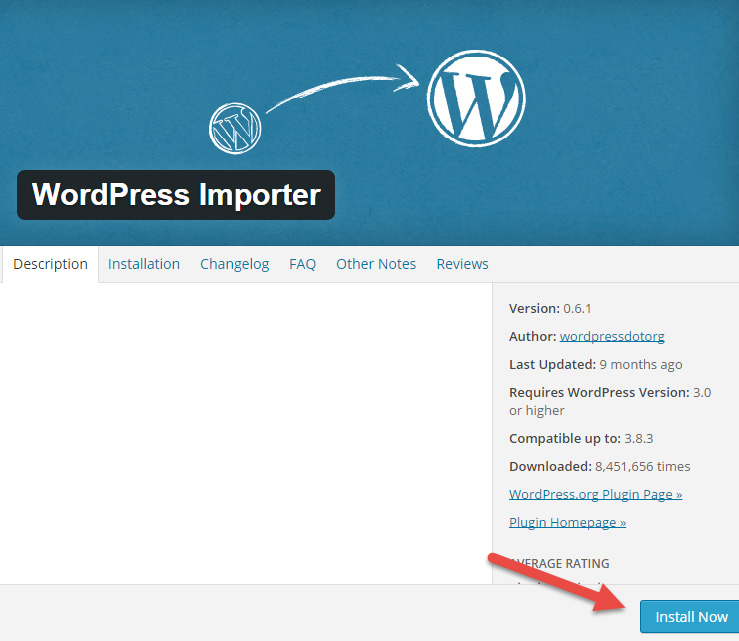Click the small sketched WordPress logo
The height and width of the screenshot is (641, 739).
235,128
